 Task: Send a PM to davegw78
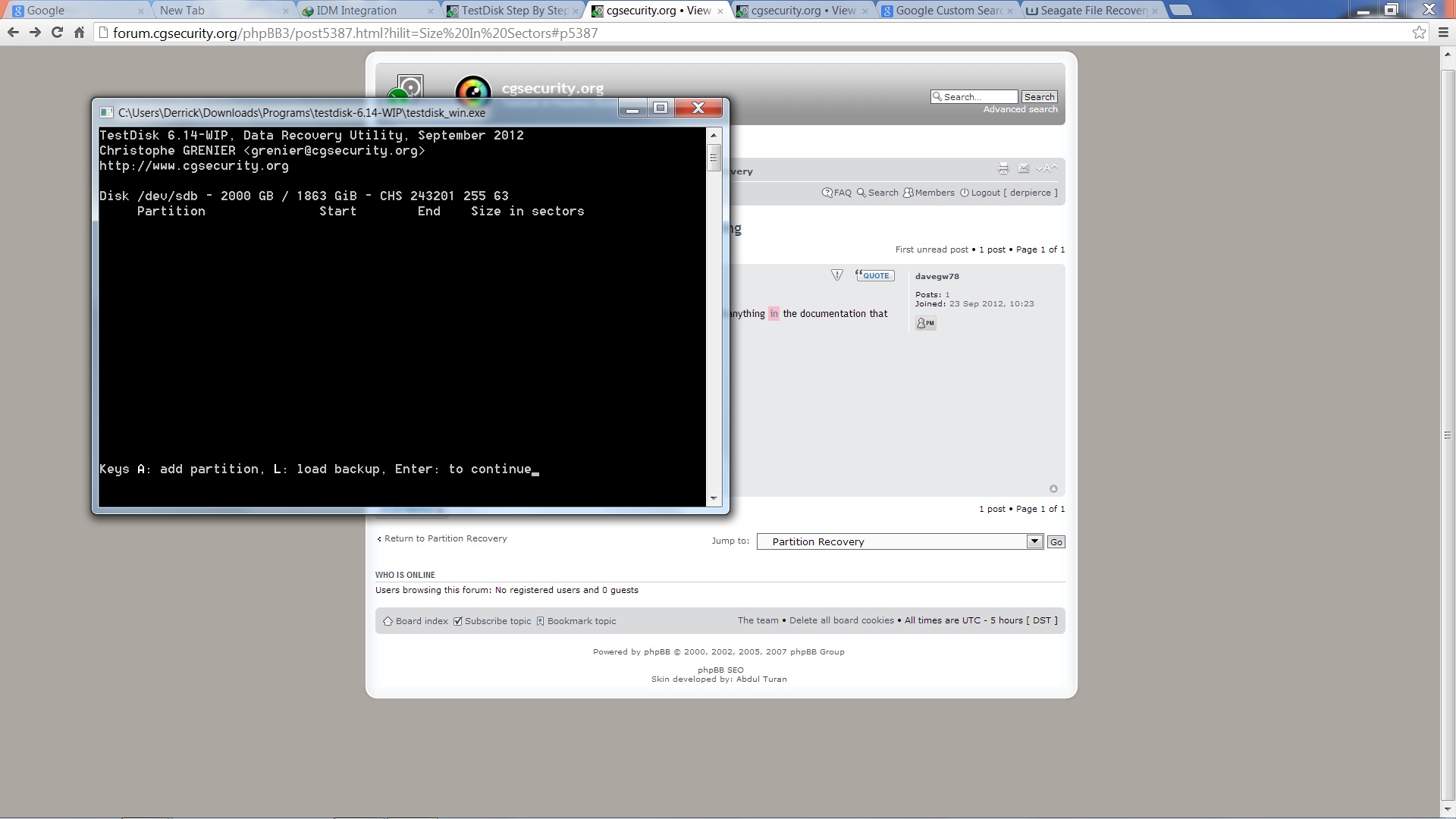coord(925,323)
